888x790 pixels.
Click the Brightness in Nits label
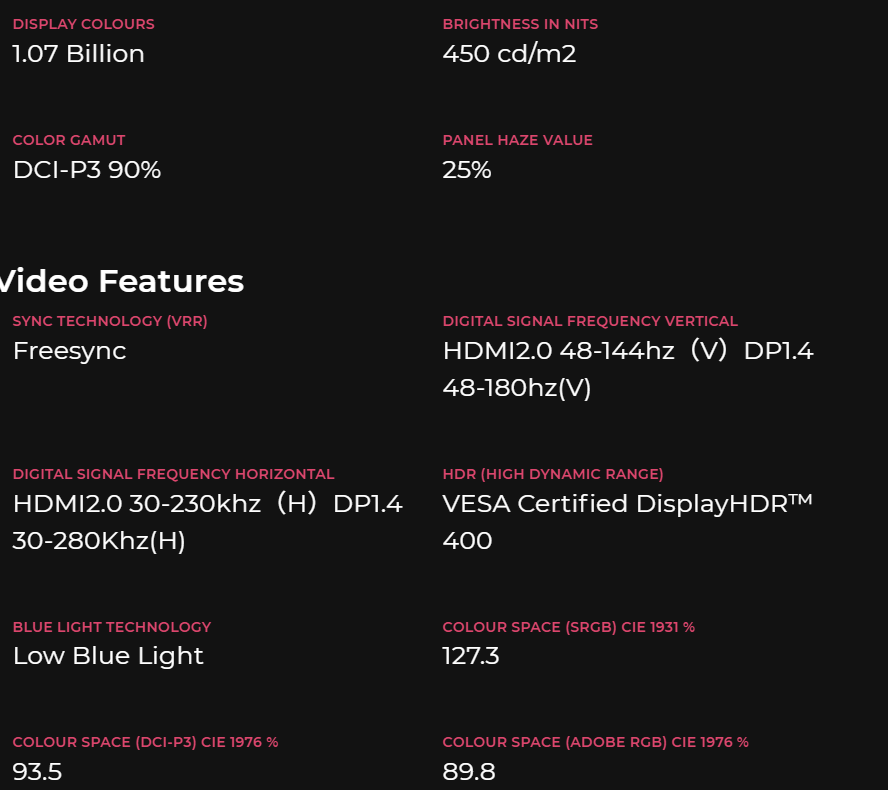pos(520,24)
